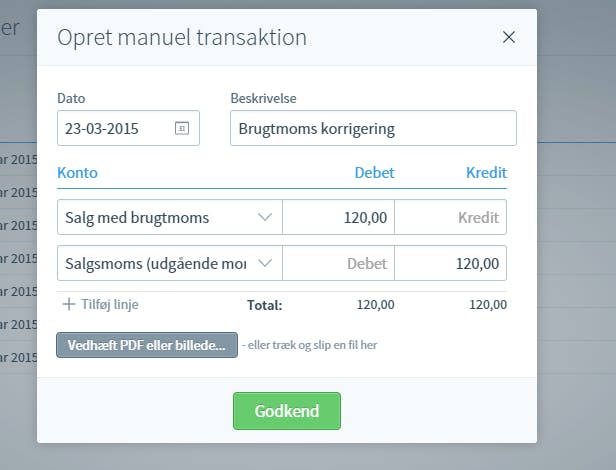This screenshot has width=616, height=470.
Task: Click the Godkend button
Action: tap(287, 411)
